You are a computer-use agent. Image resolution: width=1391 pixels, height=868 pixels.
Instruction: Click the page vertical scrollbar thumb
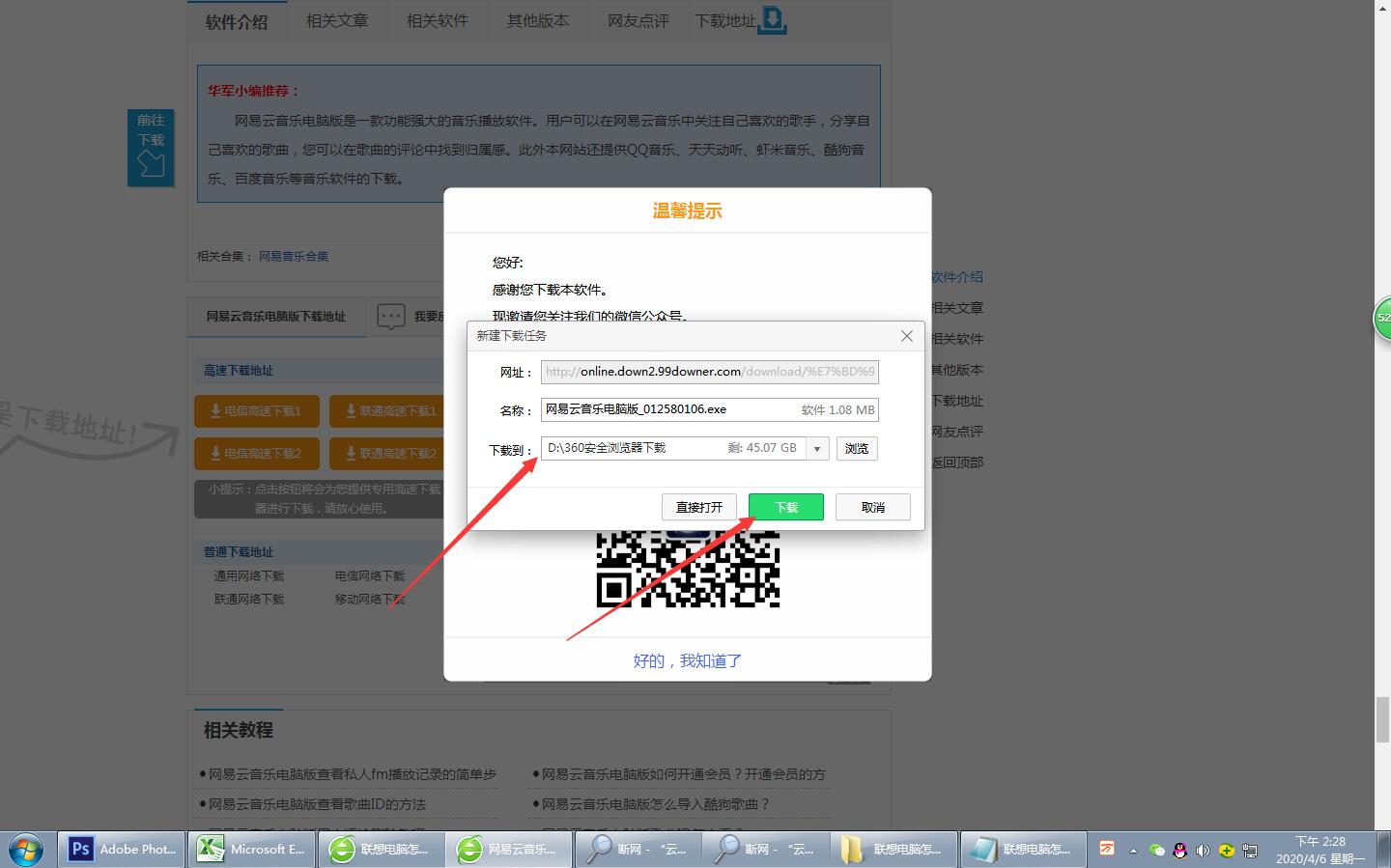click(1382, 719)
